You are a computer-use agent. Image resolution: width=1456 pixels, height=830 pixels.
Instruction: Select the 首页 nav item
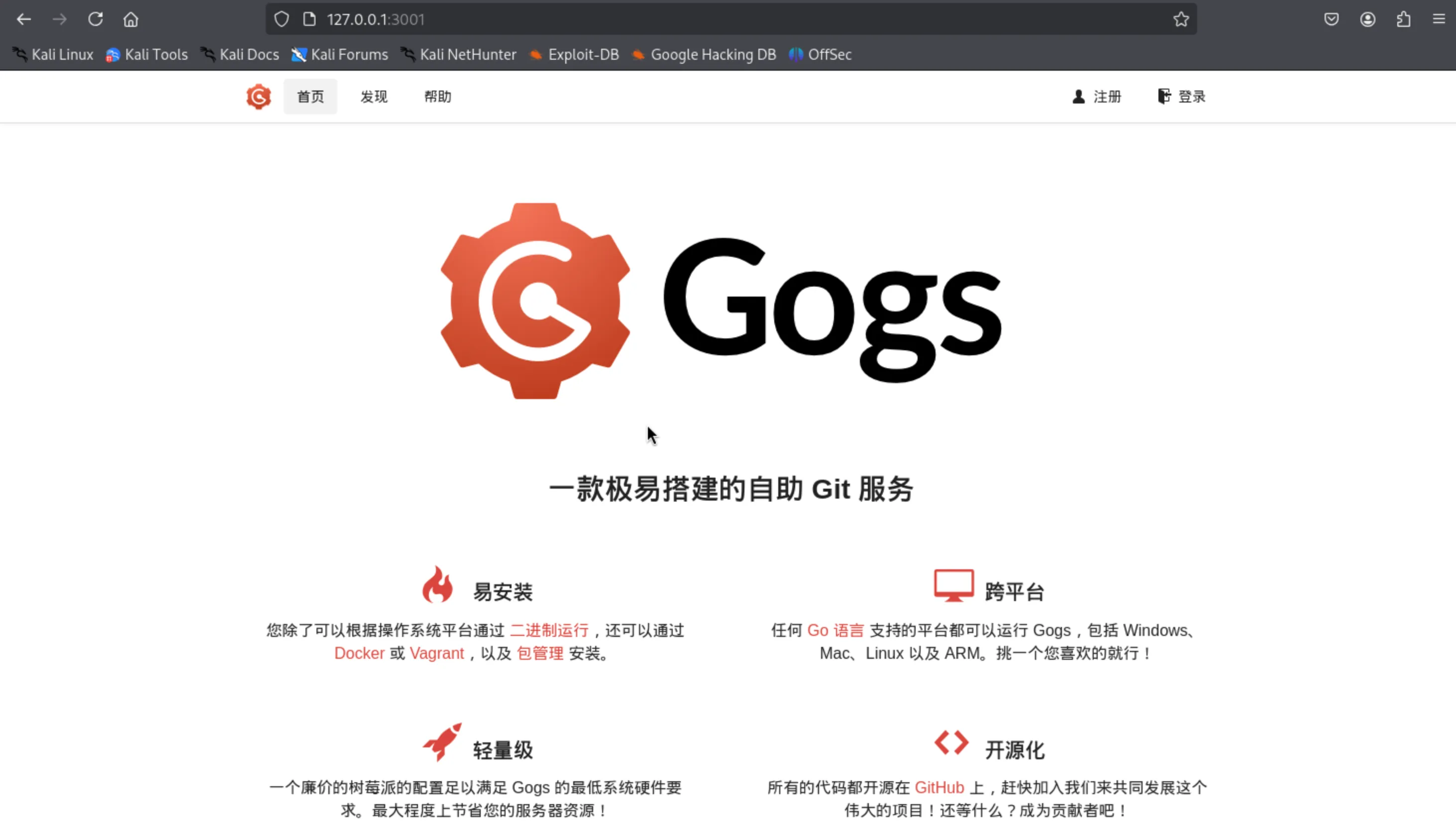[x=310, y=97]
